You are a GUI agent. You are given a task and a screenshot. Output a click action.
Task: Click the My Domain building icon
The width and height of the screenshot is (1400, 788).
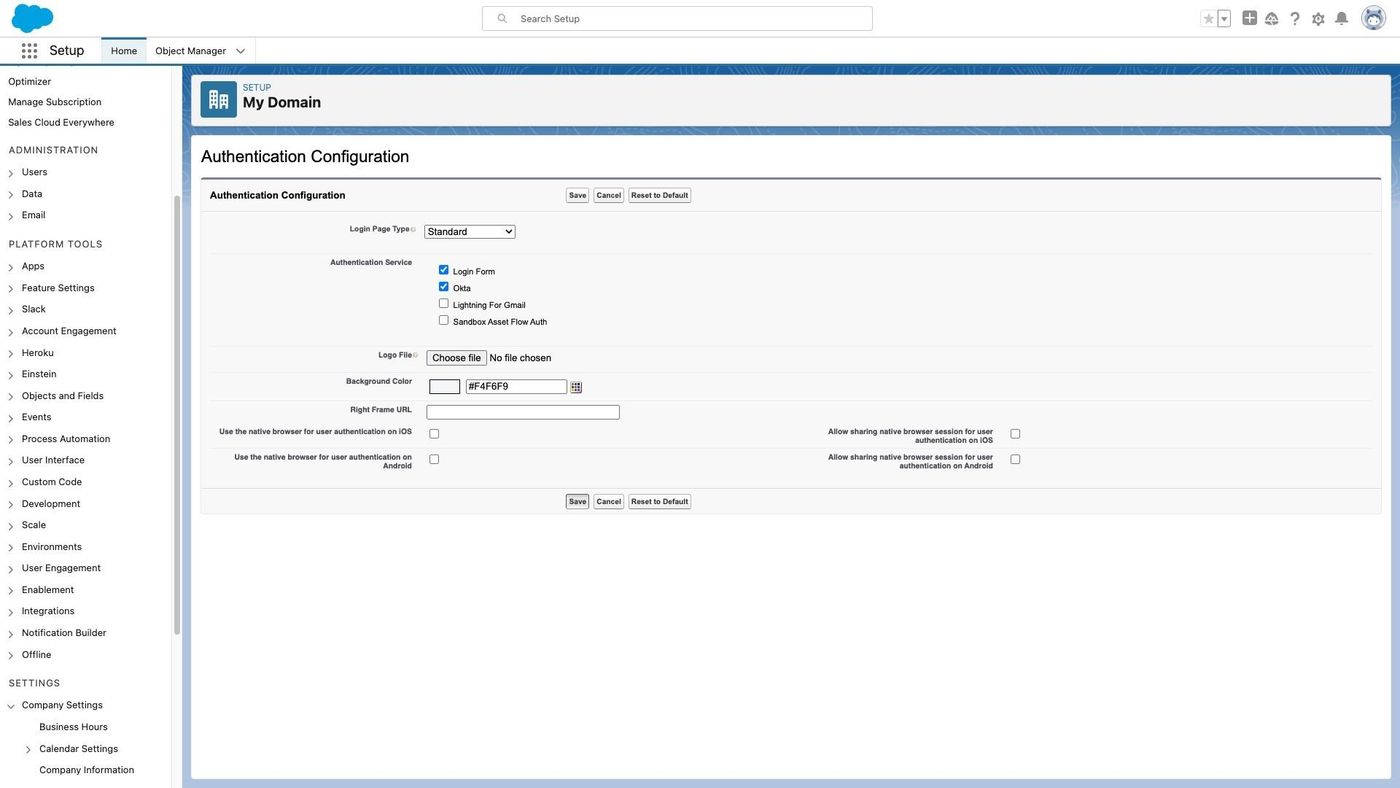point(219,100)
